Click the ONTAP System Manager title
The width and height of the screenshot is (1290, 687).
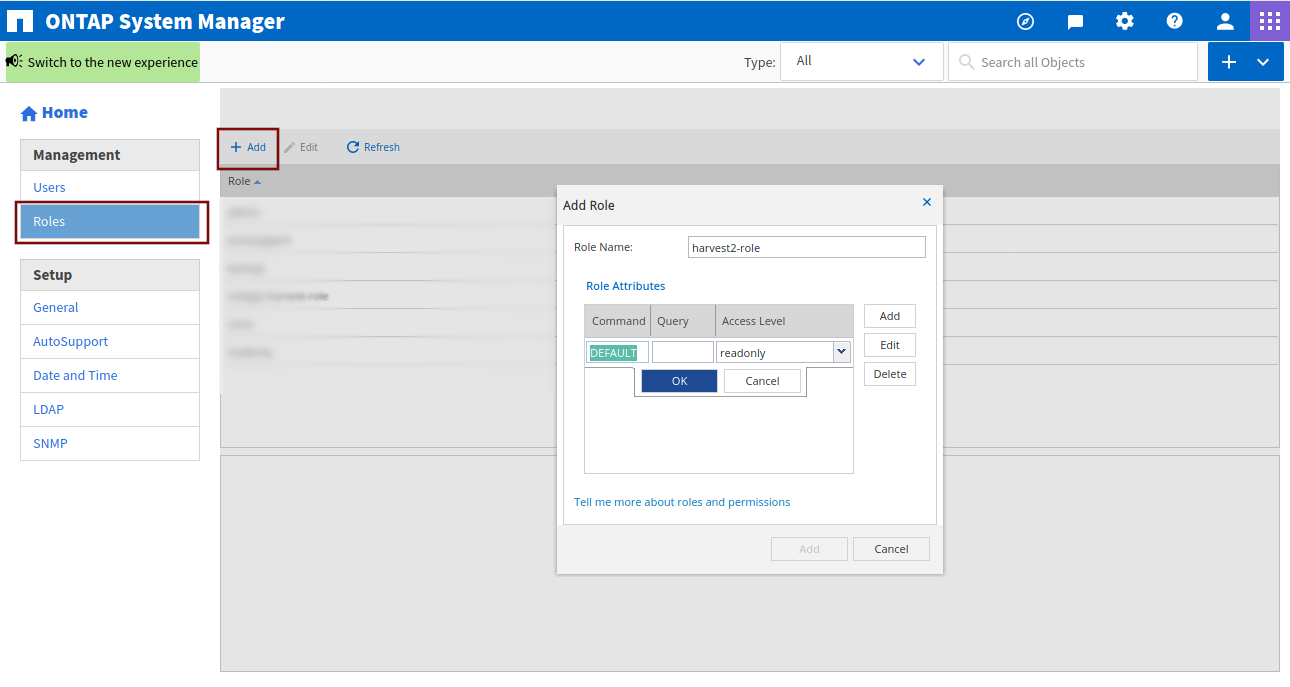point(165,21)
